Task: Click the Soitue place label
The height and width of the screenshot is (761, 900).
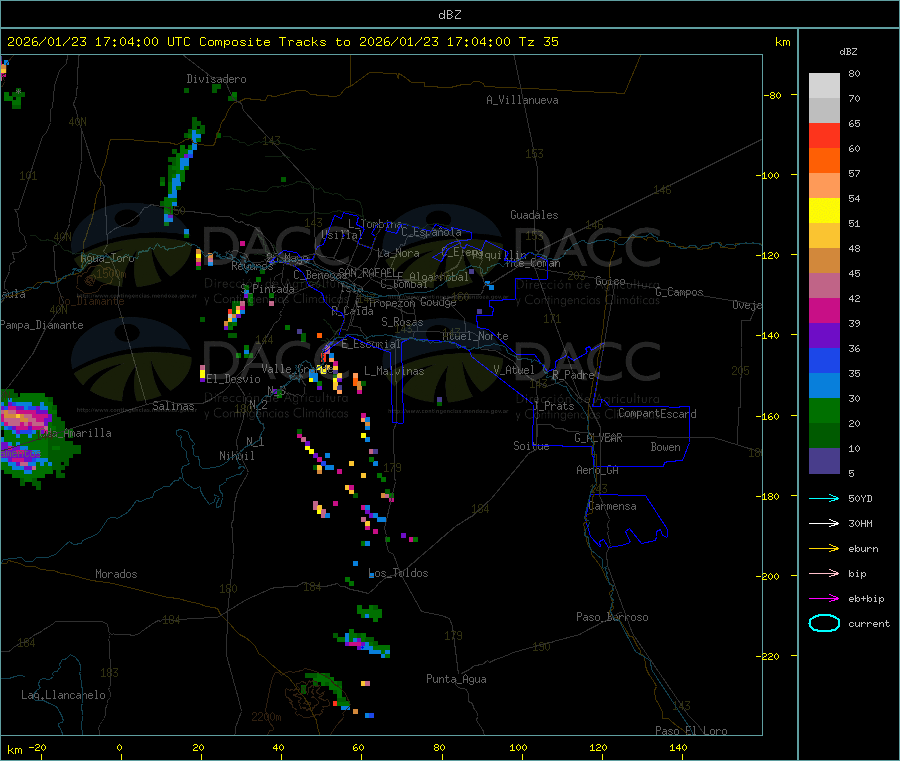Action: point(531,446)
